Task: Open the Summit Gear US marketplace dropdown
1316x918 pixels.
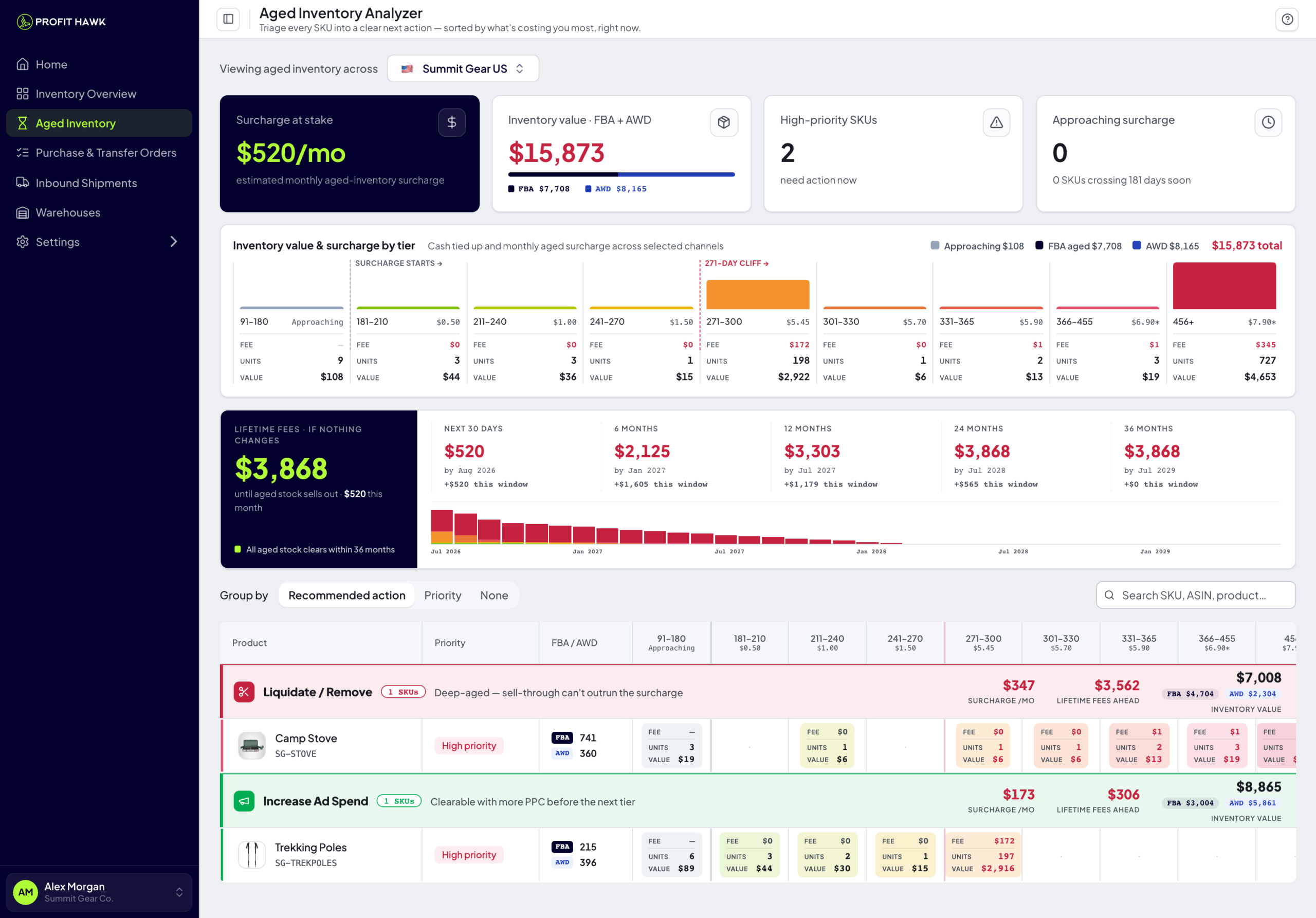Action: point(463,69)
